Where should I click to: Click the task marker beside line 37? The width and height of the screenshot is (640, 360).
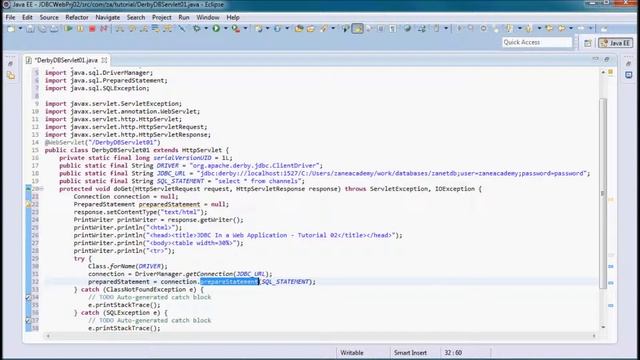tap(28, 320)
